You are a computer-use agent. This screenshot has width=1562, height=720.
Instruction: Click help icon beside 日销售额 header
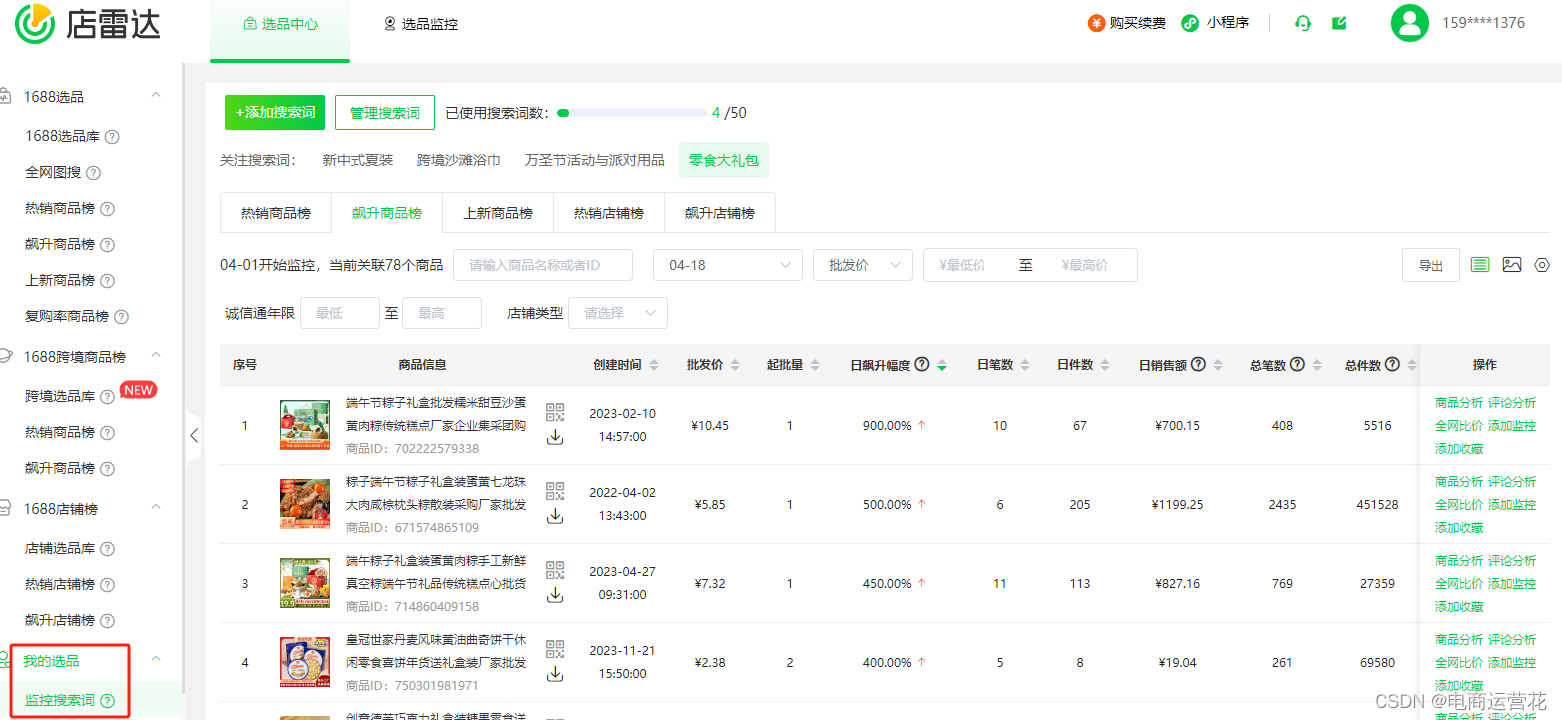coord(1198,364)
